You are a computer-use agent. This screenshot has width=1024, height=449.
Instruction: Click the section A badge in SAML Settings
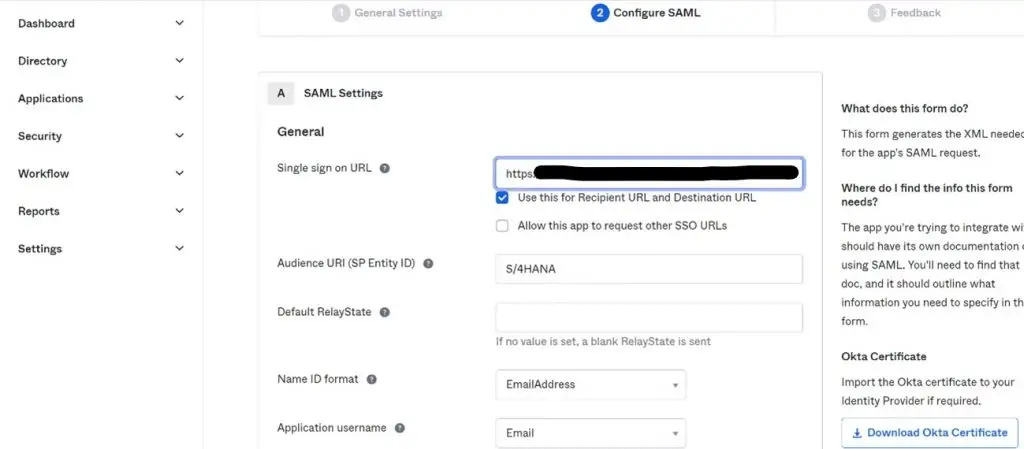[281, 93]
